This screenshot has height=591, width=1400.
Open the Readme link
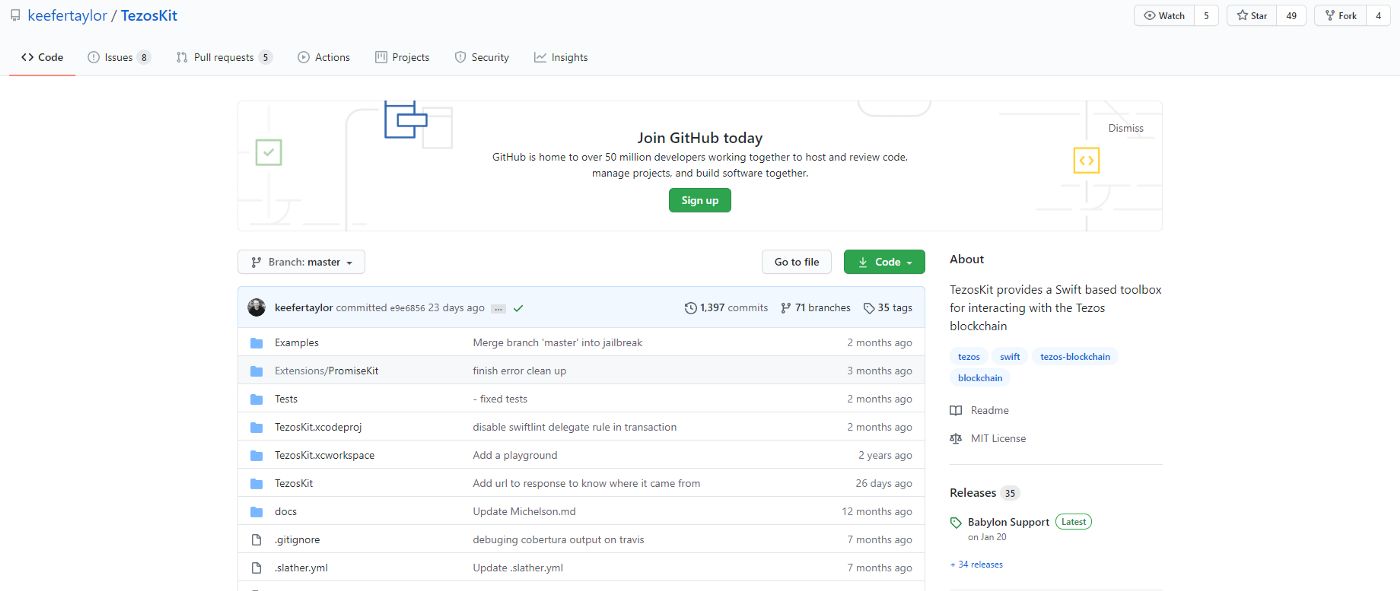(979, 410)
